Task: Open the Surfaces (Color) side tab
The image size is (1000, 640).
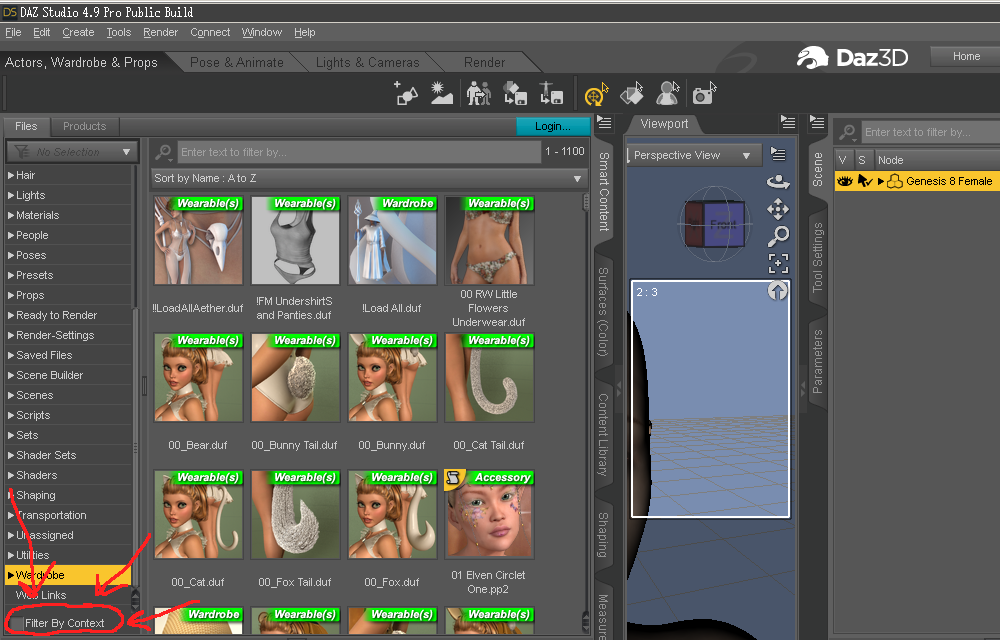Action: click(x=603, y=312)
